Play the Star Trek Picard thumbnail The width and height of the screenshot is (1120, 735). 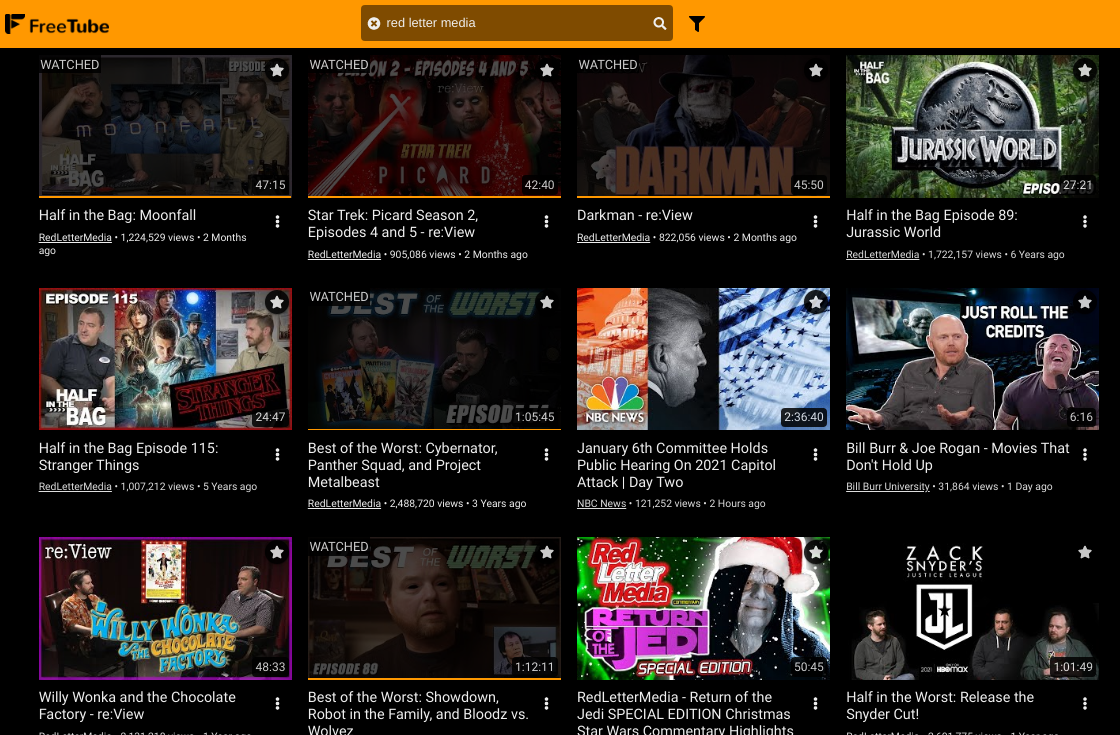click(x=434, y=126)
